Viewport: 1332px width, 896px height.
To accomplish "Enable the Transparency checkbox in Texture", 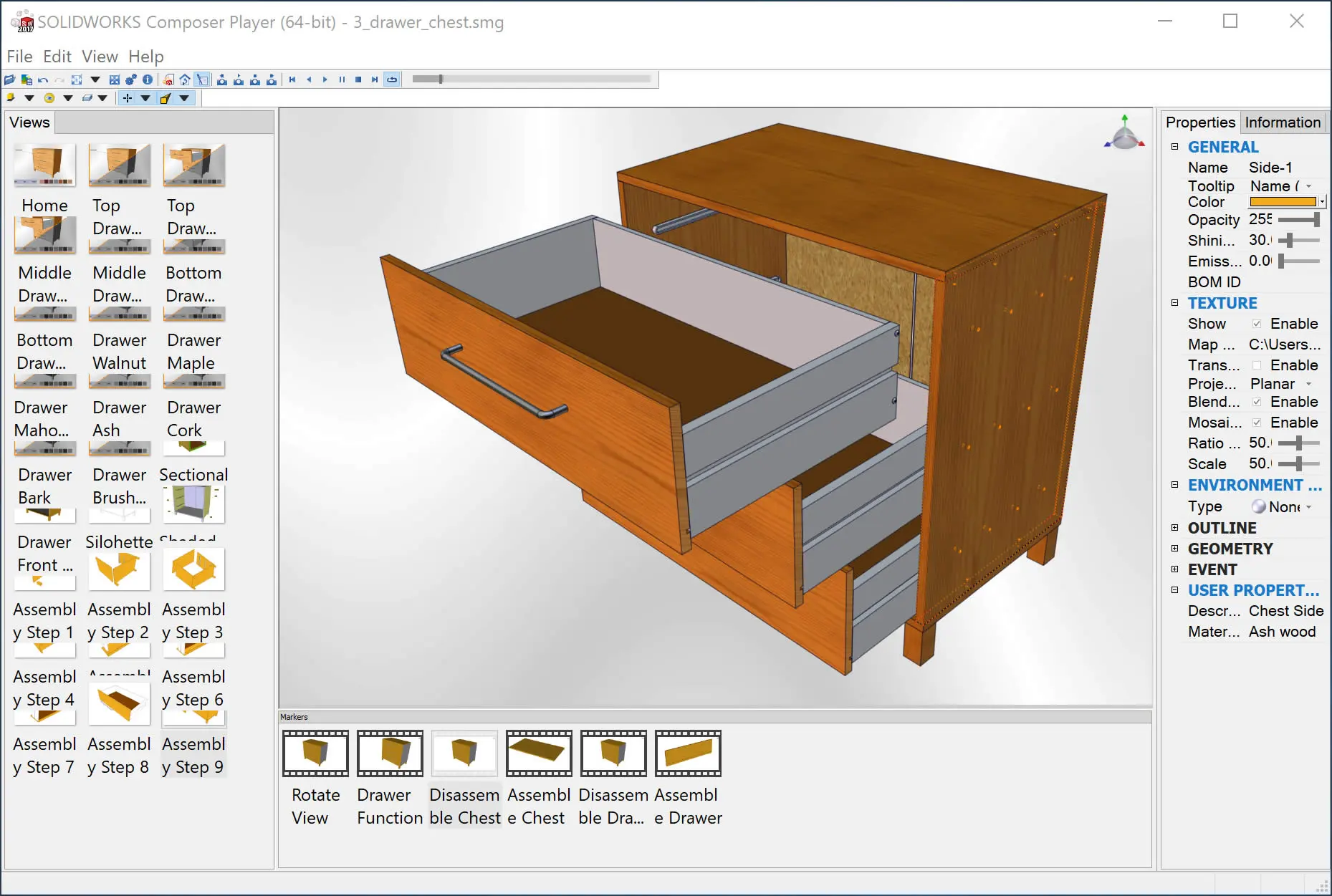I will (1257, 365).
